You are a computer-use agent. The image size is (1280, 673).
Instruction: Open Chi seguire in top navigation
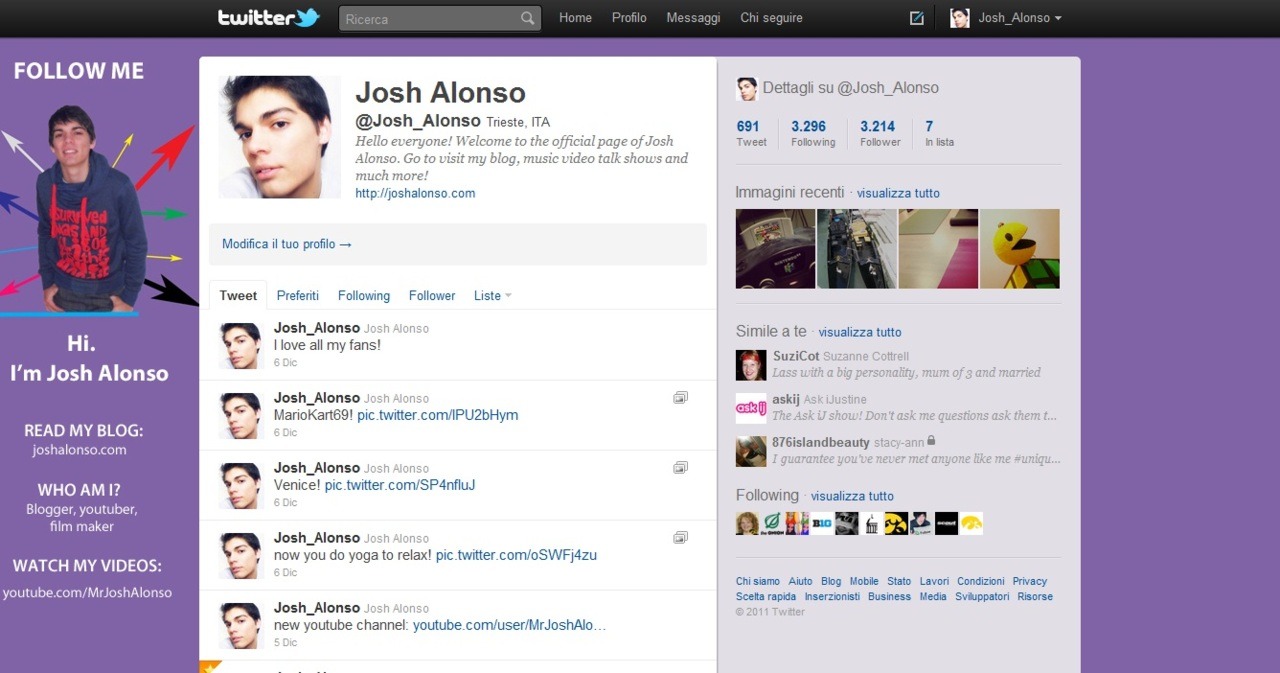[x=771, y=18]
